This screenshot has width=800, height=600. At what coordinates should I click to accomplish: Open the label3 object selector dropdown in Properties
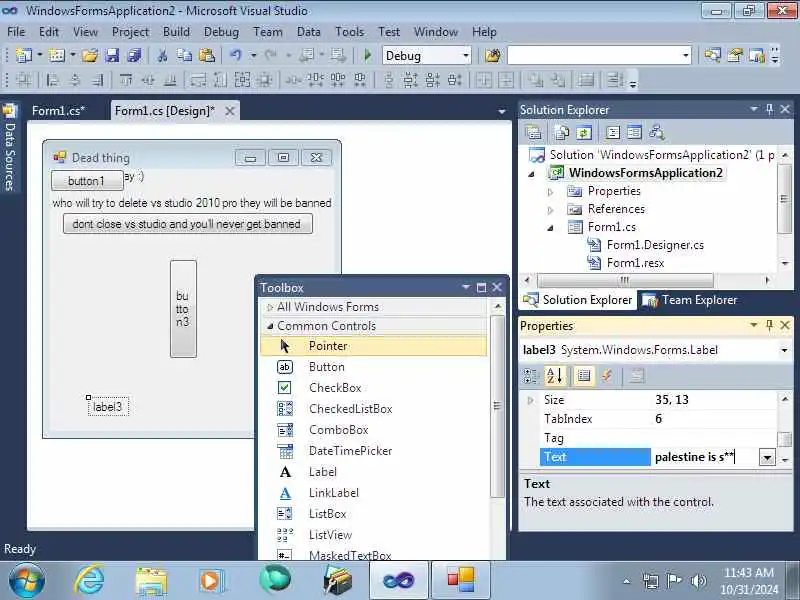point(784,350)
